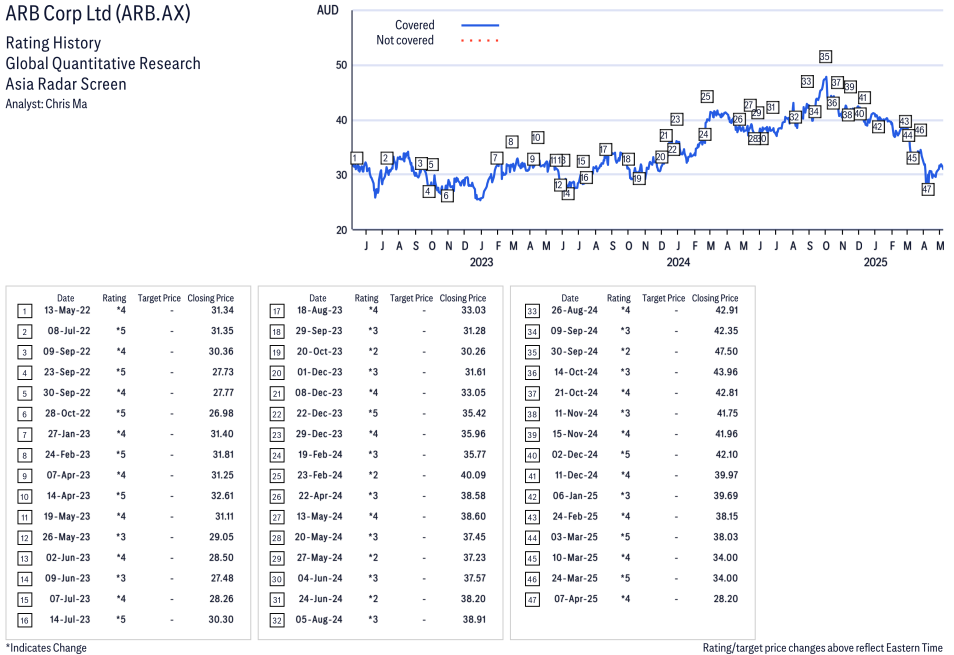954x655 pixels.
Task: Select the closing price 32.61
Action: pos(222,496)
